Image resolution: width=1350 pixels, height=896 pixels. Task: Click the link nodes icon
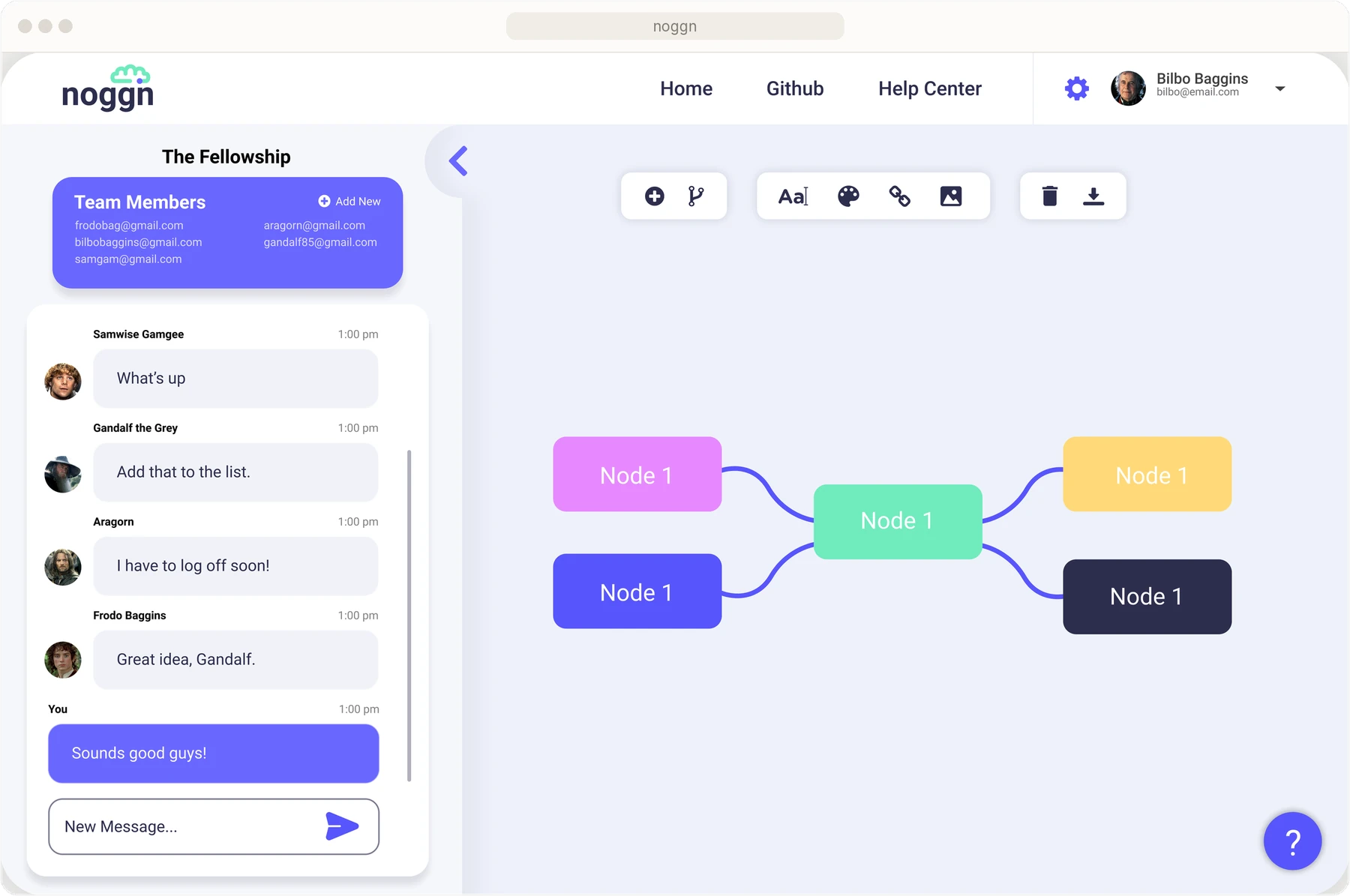[899, 196]
